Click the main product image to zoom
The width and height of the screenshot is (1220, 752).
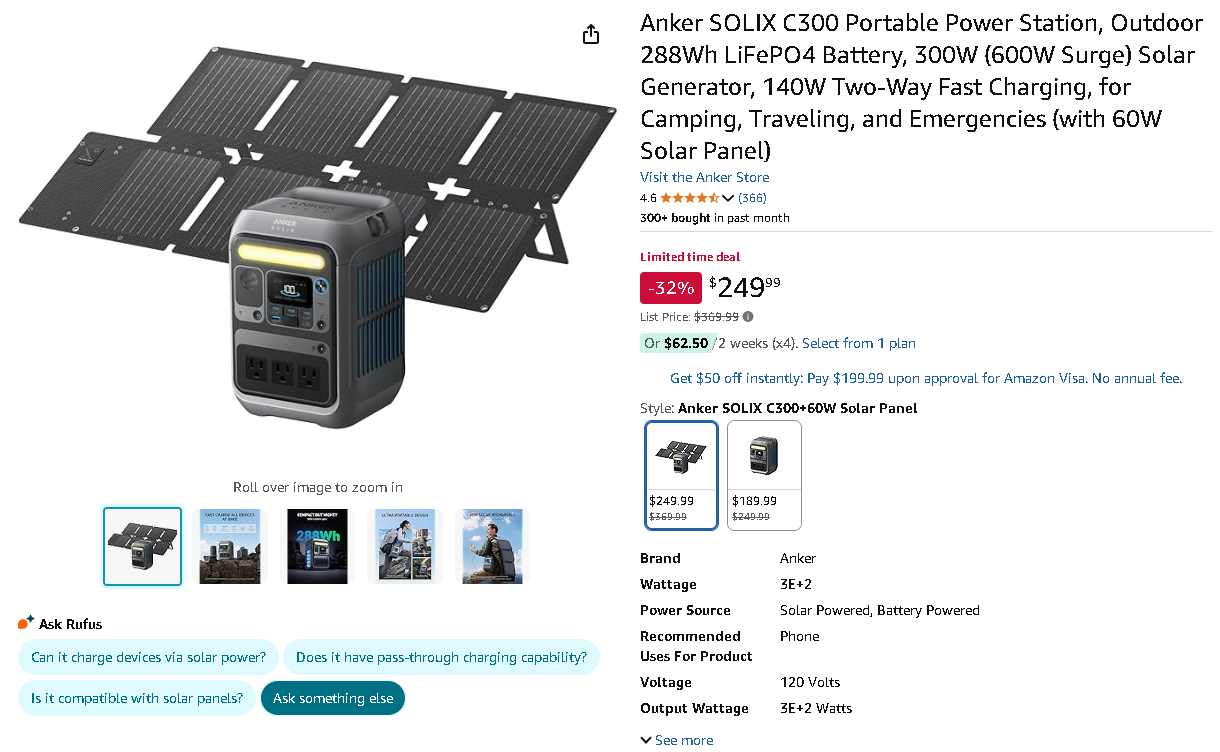click(x=317, y=250)
